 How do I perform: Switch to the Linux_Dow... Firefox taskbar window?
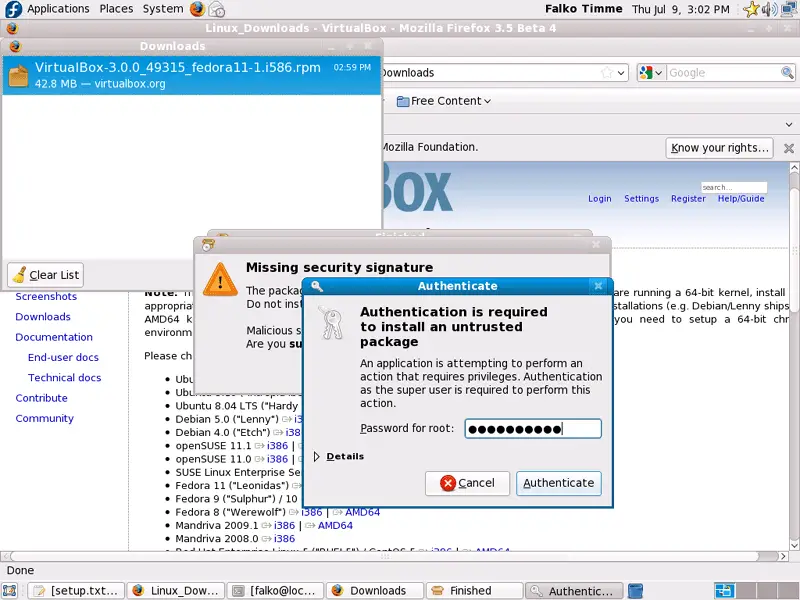point(176,591)
